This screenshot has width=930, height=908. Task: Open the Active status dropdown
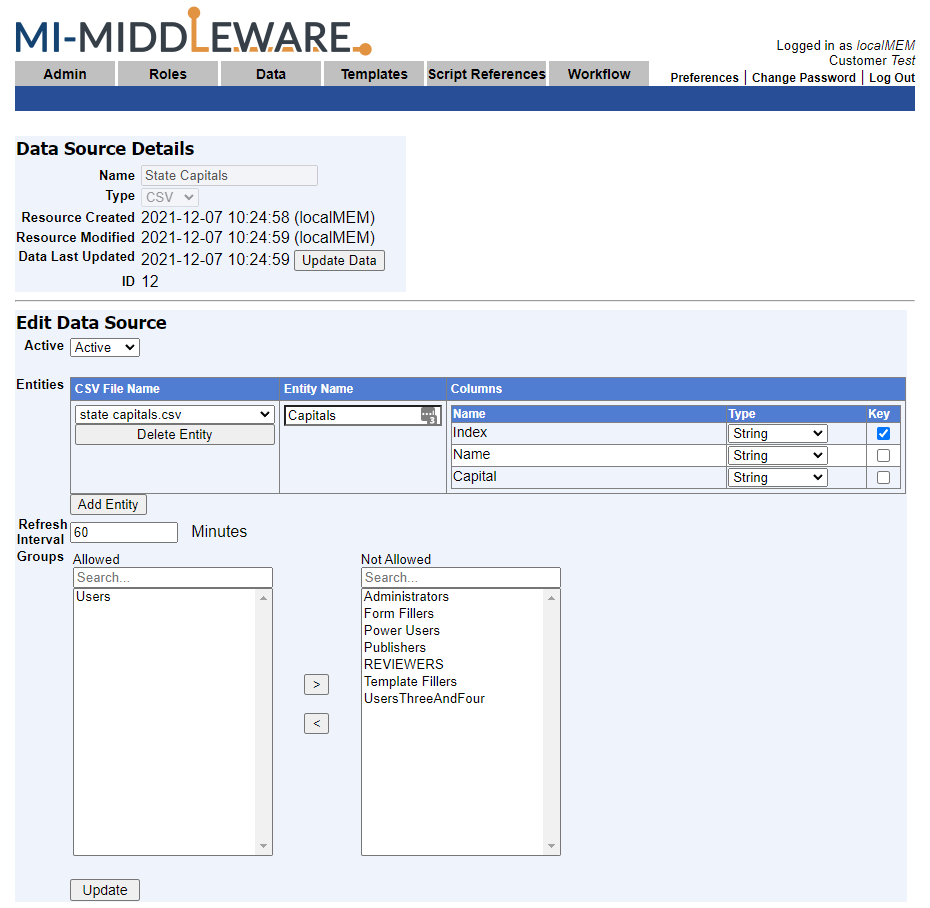[105, 348]
